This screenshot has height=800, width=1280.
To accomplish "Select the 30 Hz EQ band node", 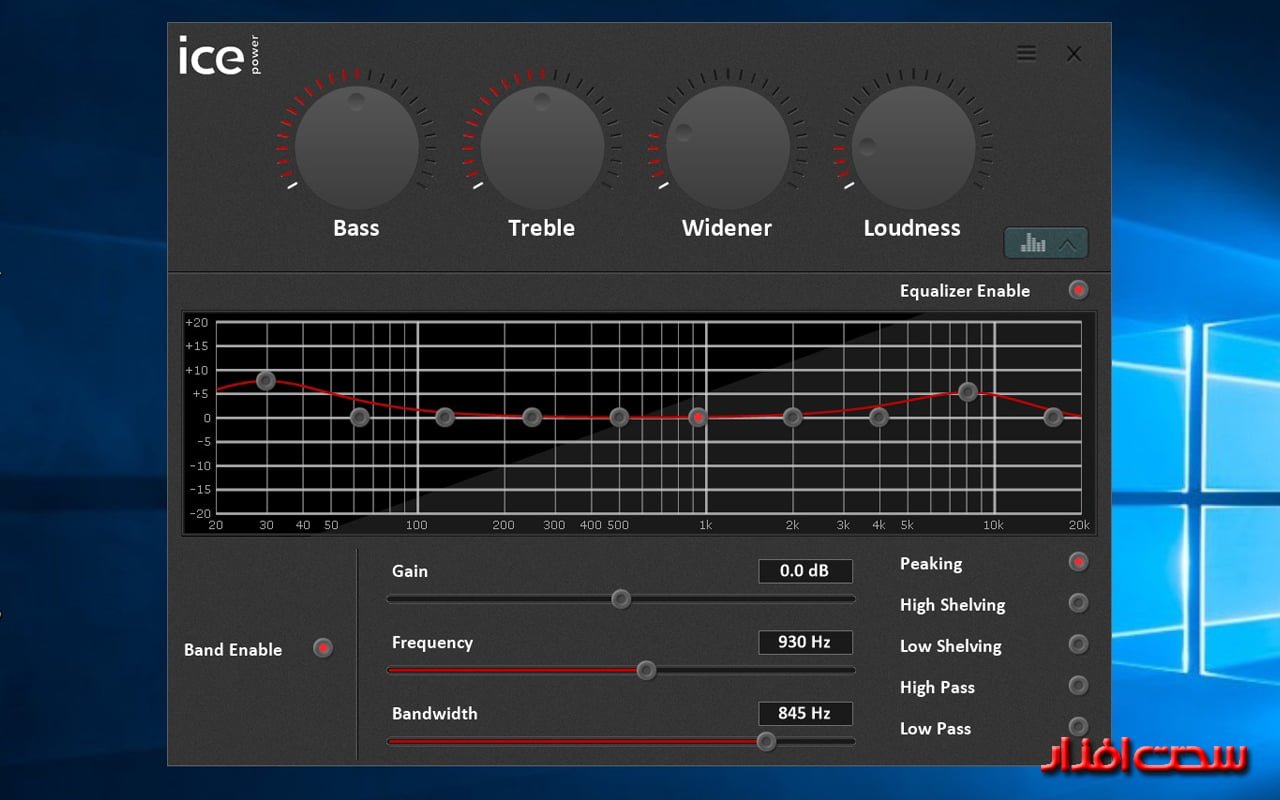I will pyautogui.click(x=265, y=381).
